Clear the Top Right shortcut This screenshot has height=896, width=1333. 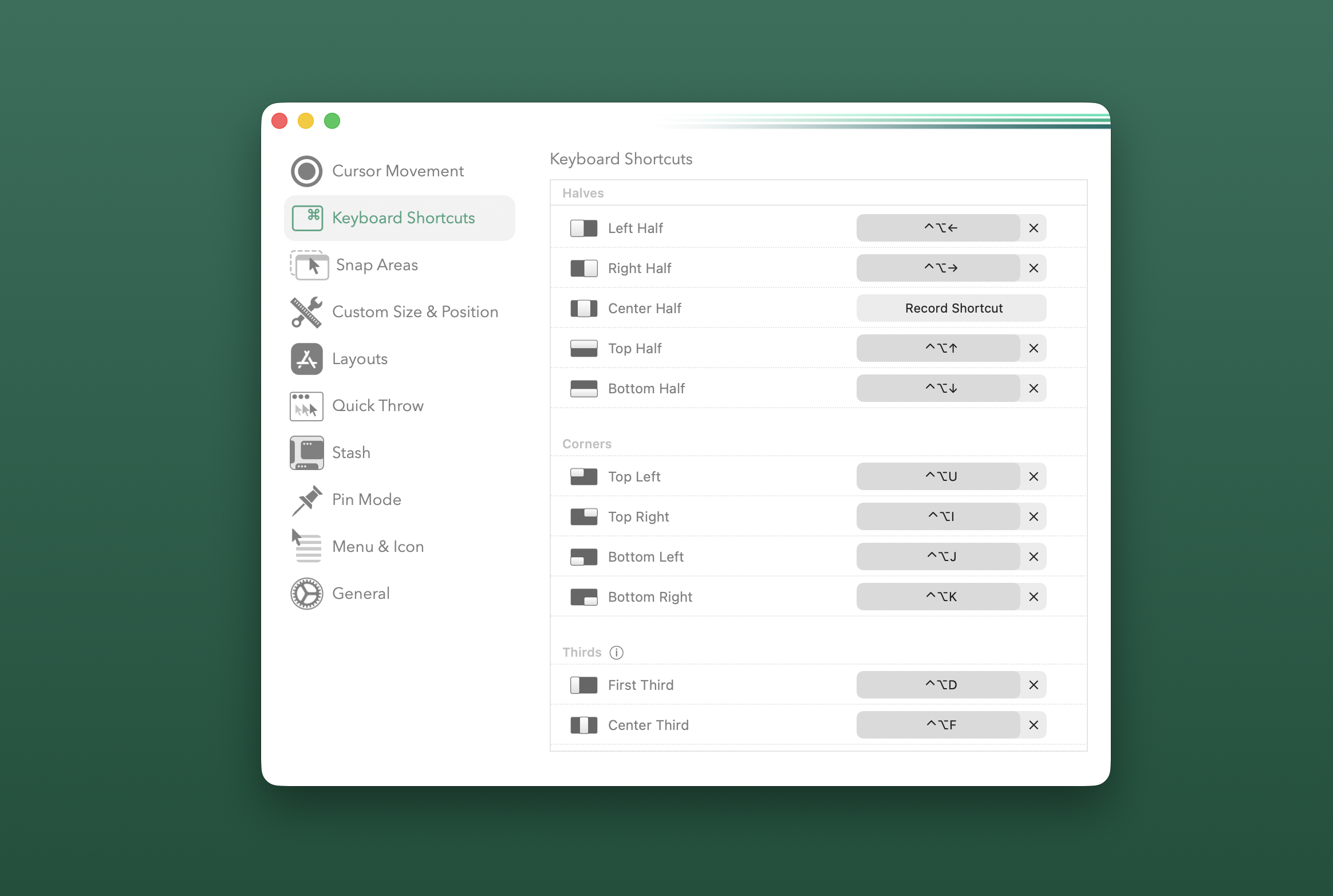(x=1034, y=516)
